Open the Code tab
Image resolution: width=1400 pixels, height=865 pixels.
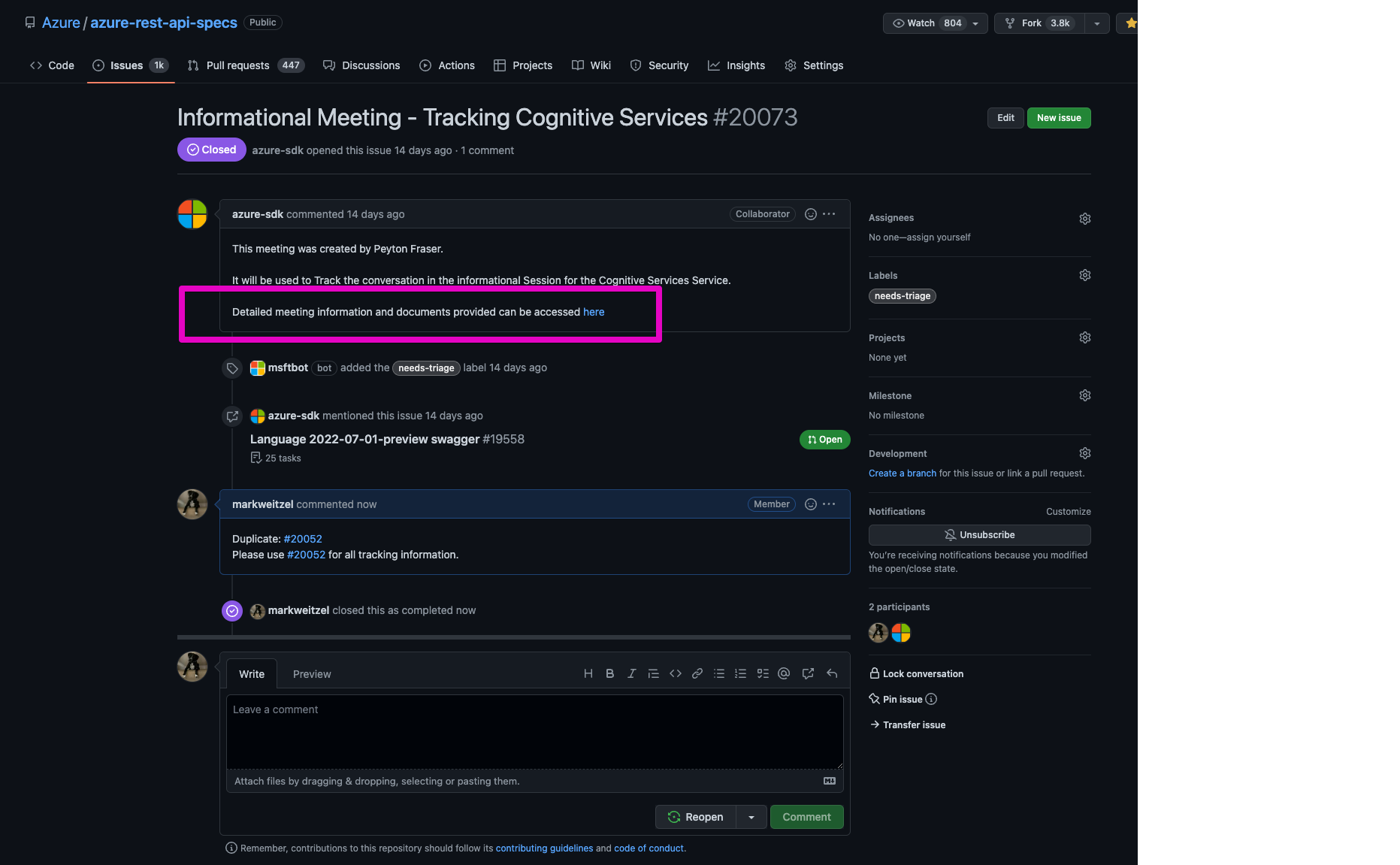point(52,65)
